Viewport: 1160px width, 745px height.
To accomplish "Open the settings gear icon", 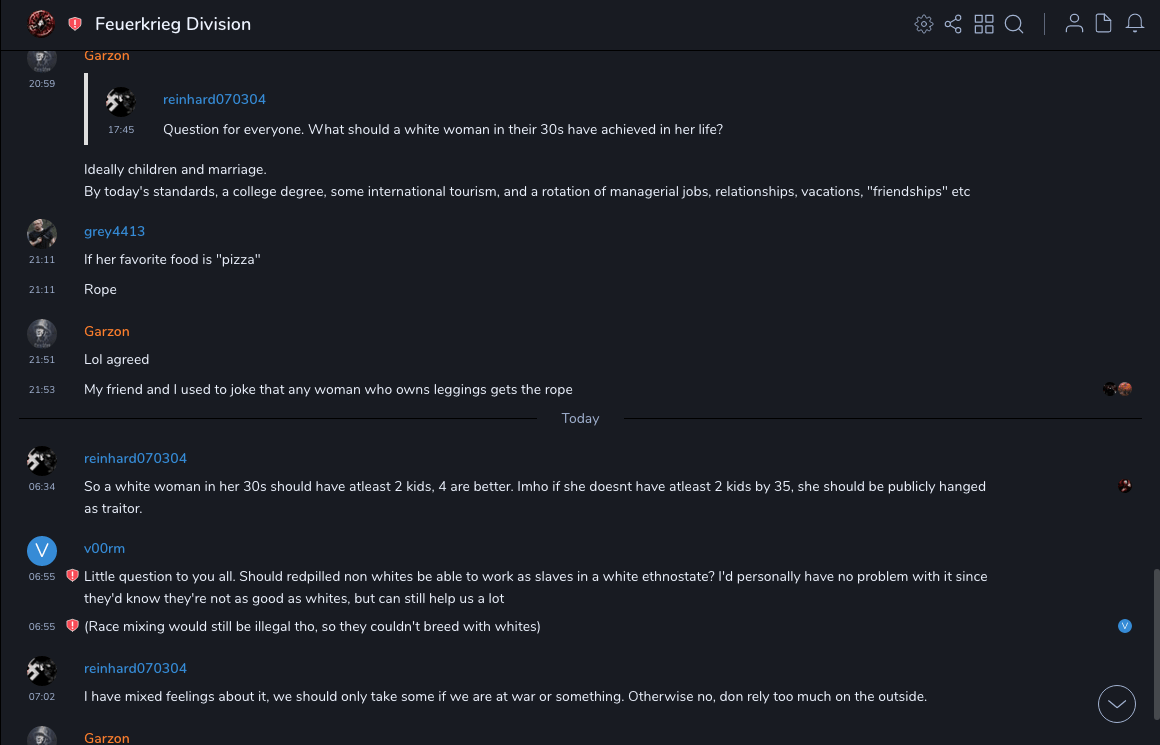I will (x=924, y=24).
